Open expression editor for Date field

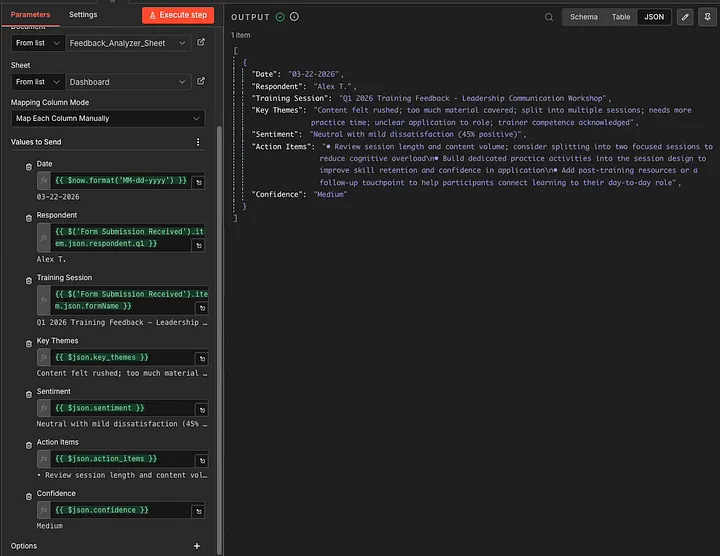[199, 183]
